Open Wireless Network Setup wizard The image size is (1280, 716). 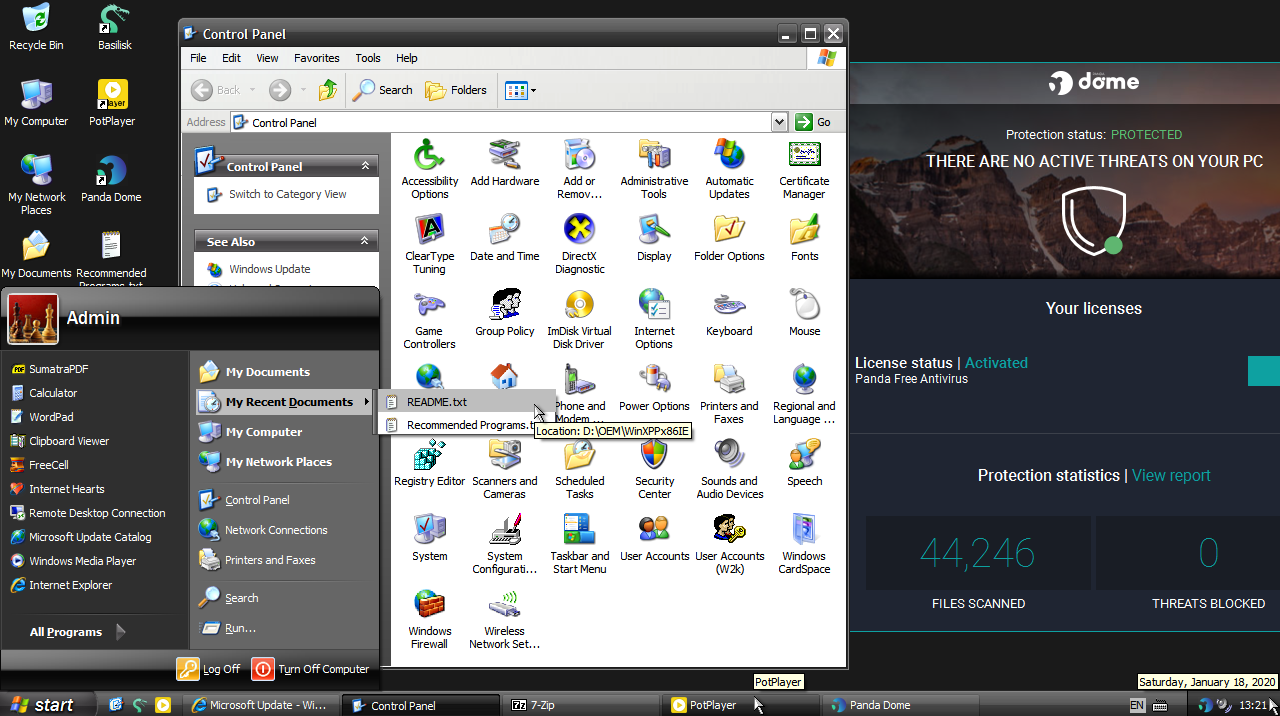(504, 619)
